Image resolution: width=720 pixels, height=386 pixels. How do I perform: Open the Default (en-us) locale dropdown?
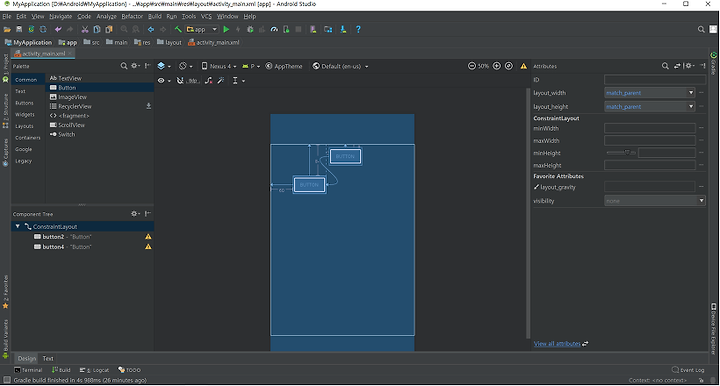click(340, 66)
